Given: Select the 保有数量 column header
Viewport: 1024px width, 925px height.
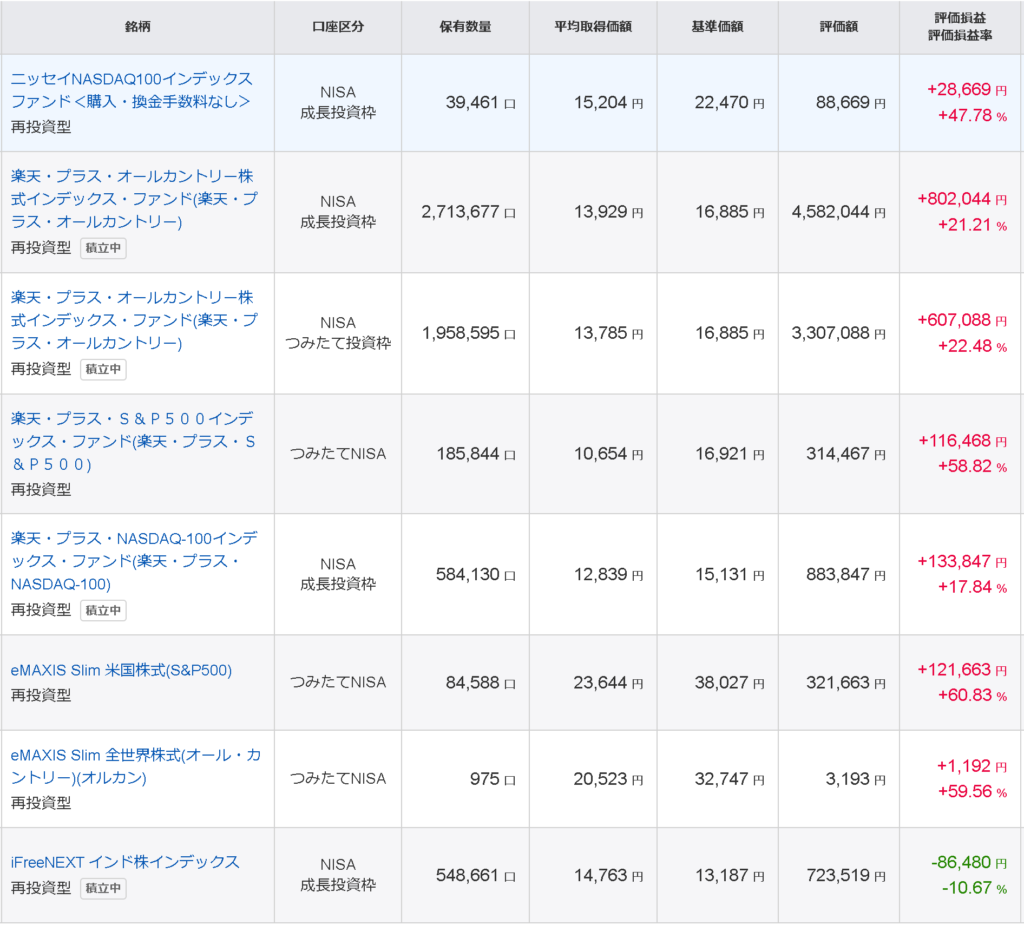Looking at the screenshot, I should pos(465,27).
